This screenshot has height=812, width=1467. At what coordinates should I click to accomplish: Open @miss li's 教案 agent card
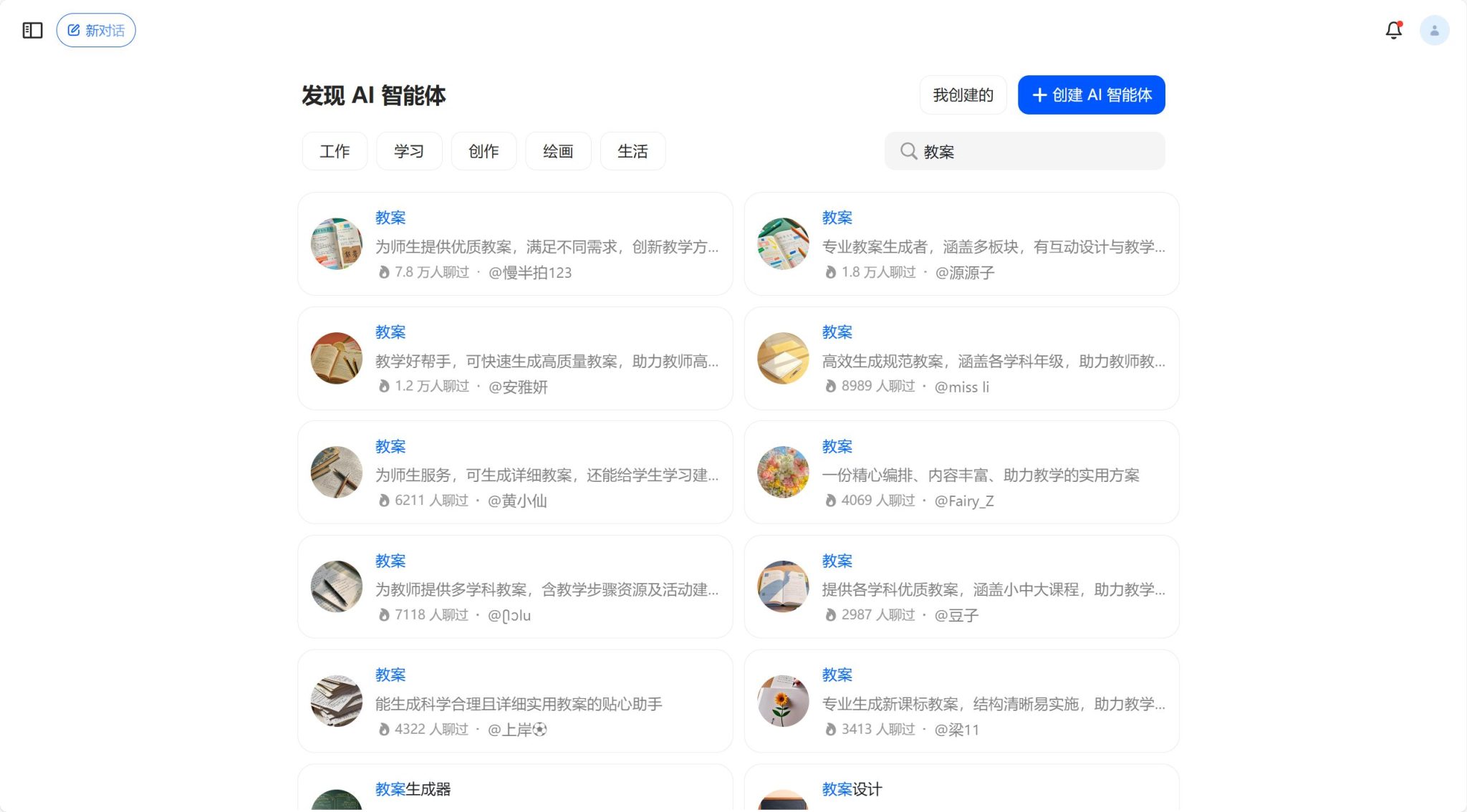pos(961,358)
